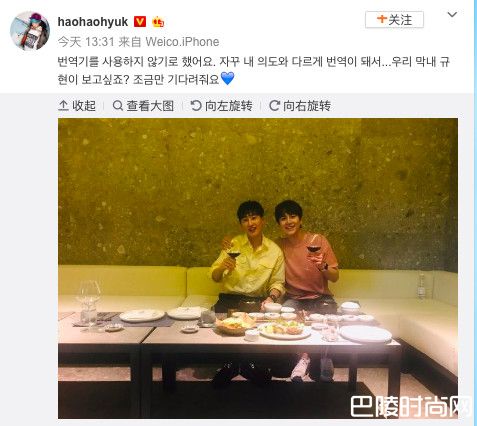Follow the user with 关注 button
Image resolution: width=477 pixels, height=426 pixels.
click(394, 20)
